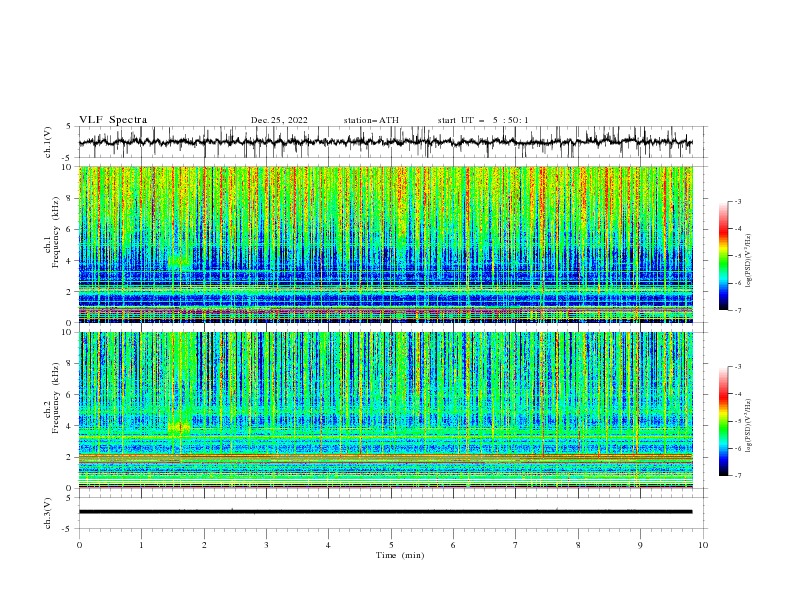Click the lower 'log(PSD)(V²/Hz)' scale label
The width and height of the screenshot is (792, 612).
click(x=748, y=426)
